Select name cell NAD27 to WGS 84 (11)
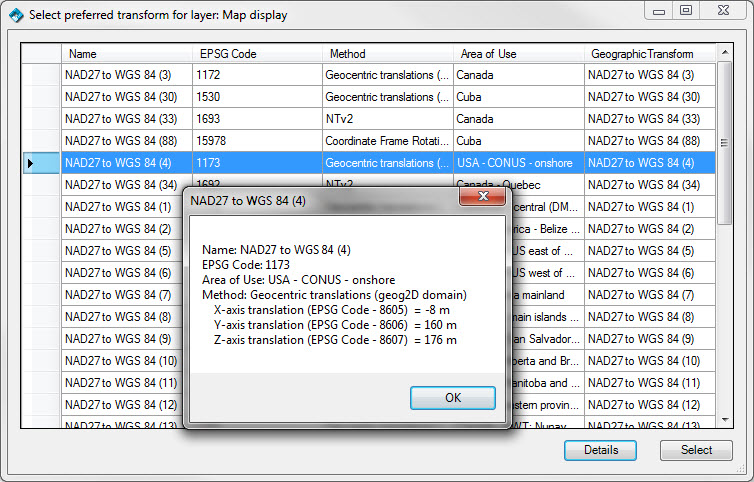 point(122,383)
